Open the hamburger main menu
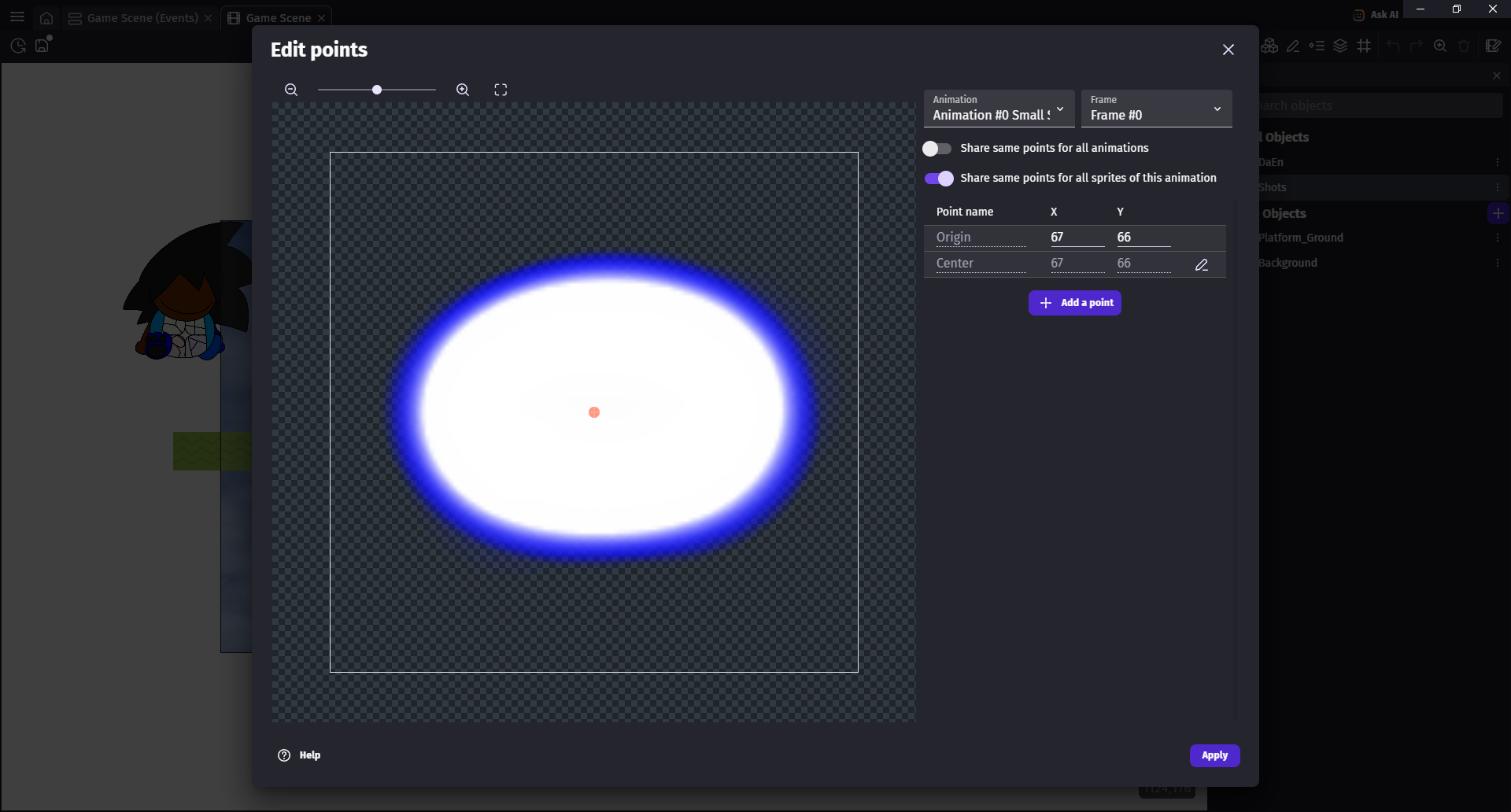This screenshot has width=1511, height=812. 17,17
